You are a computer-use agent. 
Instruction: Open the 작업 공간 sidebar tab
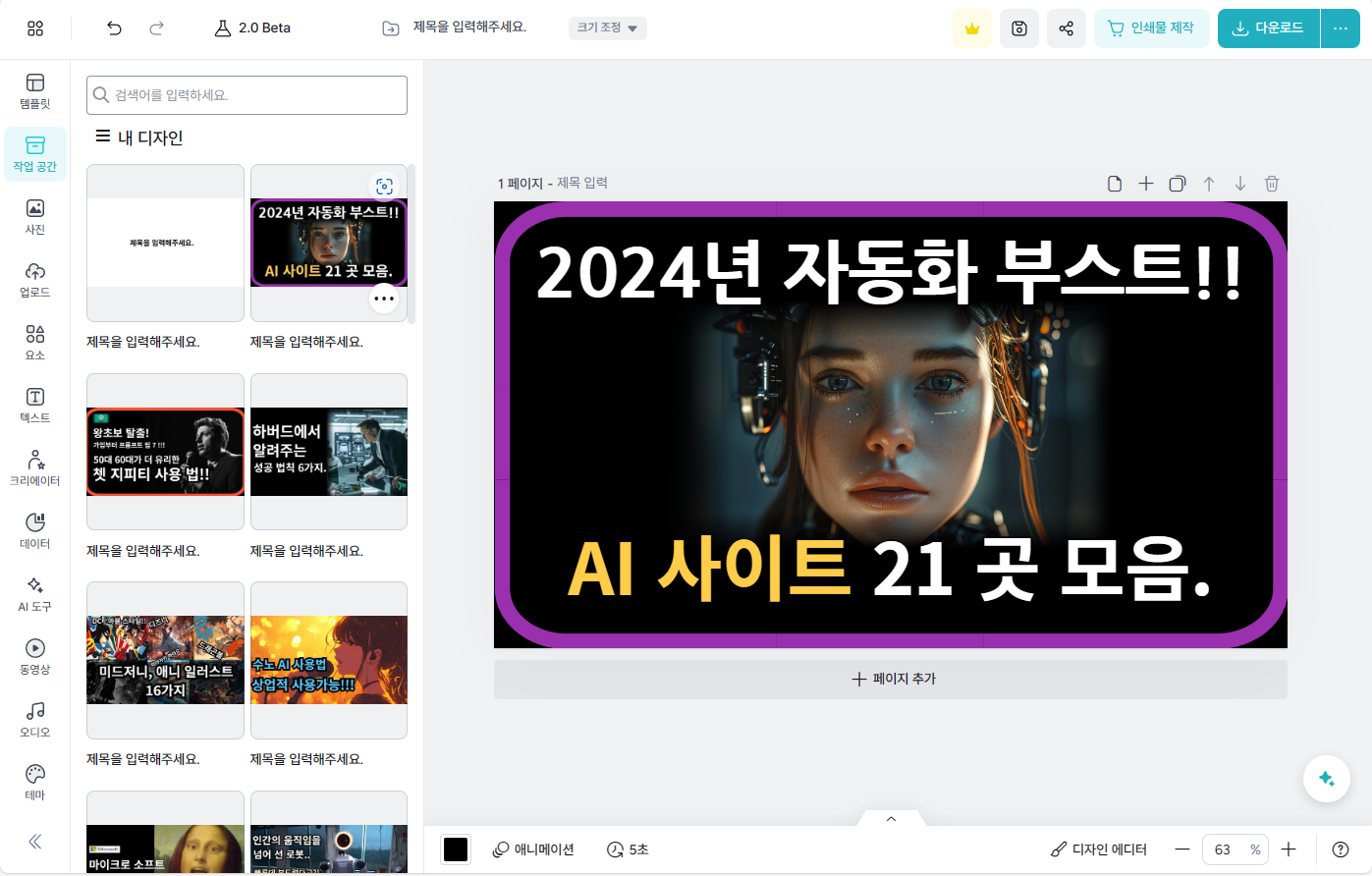[x=35, y=154]
